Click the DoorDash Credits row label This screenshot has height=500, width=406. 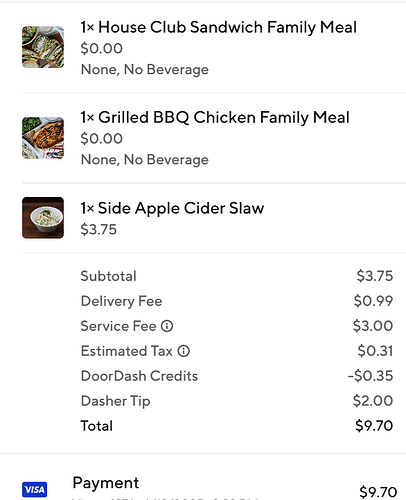tap(139, 376)
